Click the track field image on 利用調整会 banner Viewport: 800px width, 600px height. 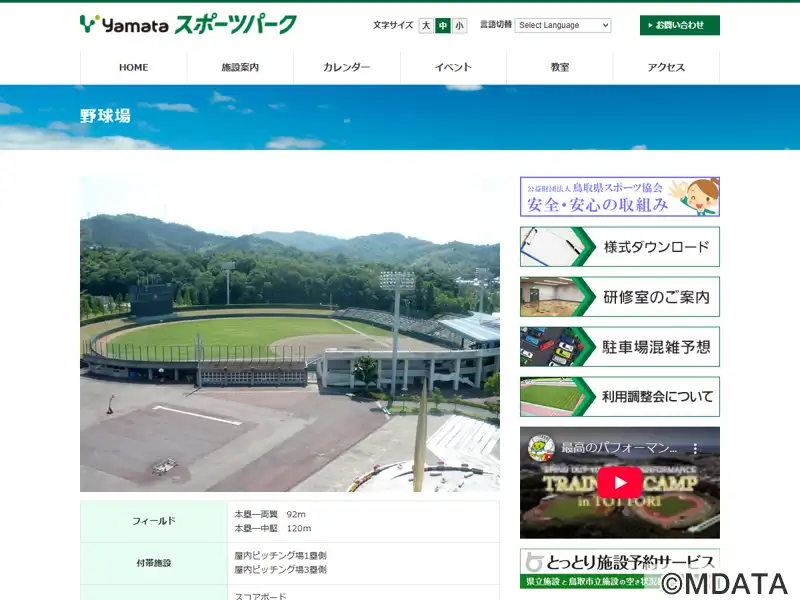[x=552, y=397]
